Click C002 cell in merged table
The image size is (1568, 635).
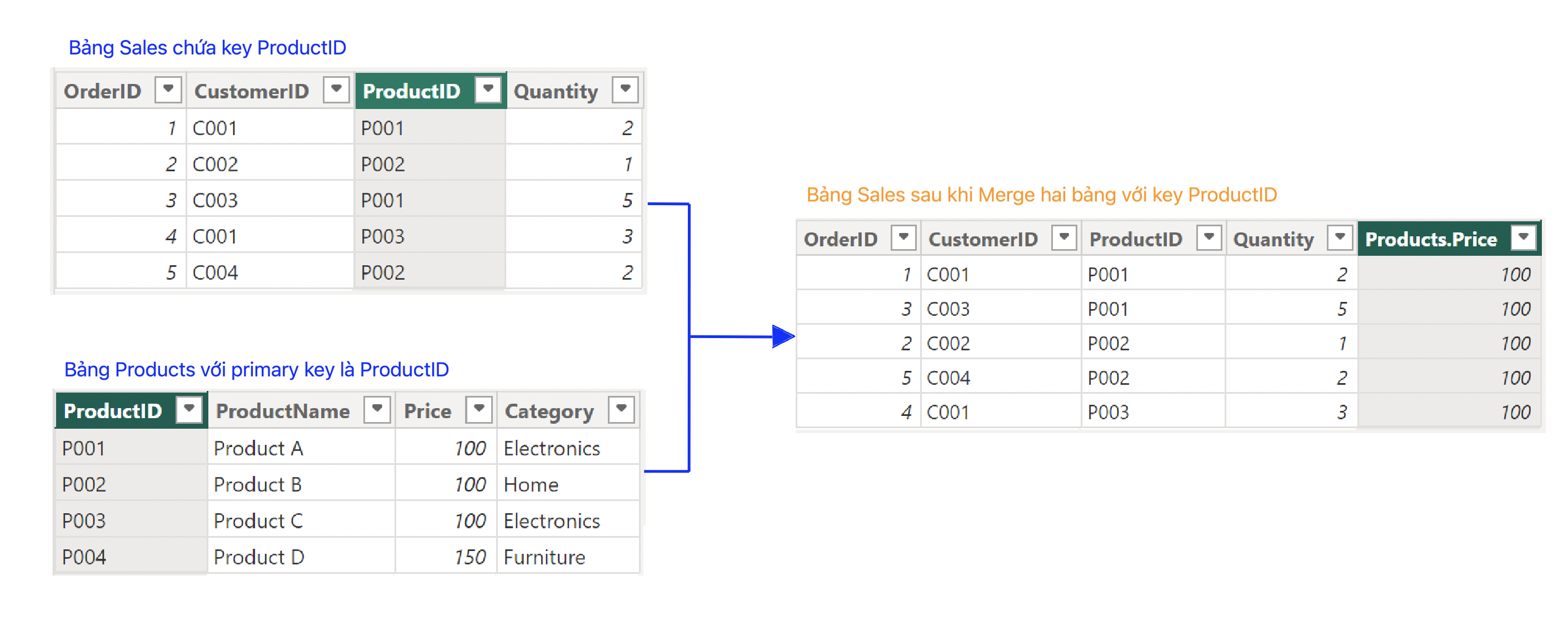click(x=1001, y=343)
